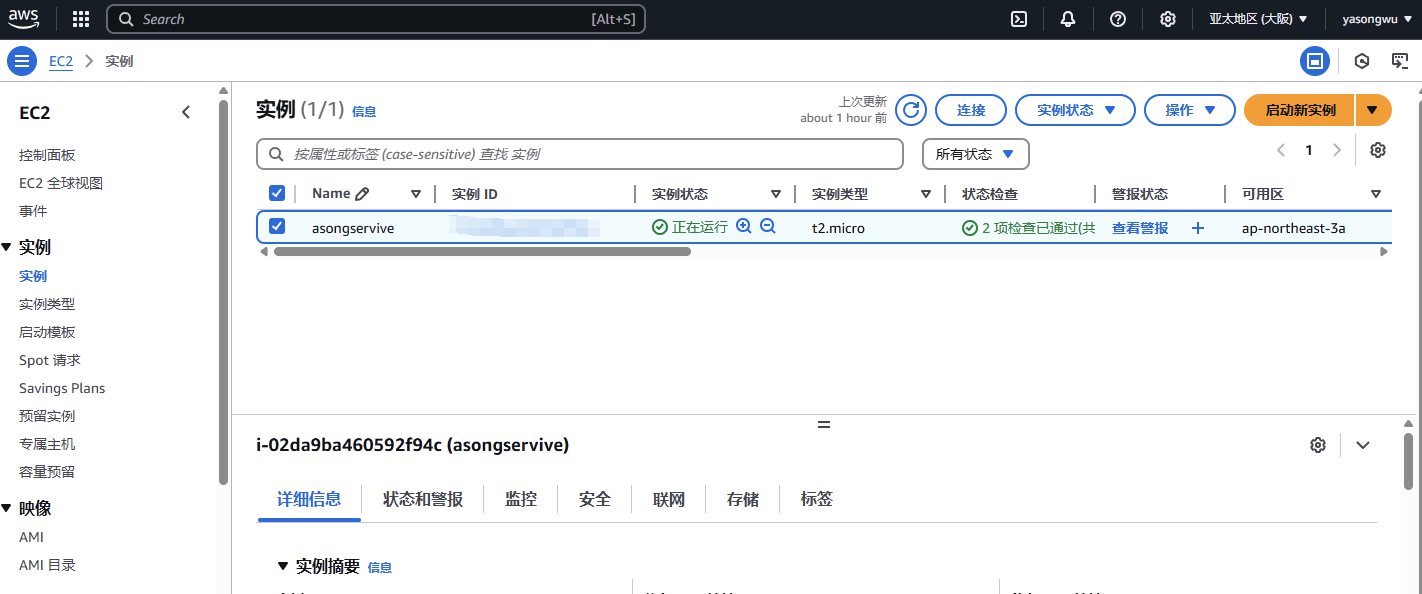Switch to the 监控 tab
Image resolution: width=1422 pixels, height=594 pixels.
pos(521,499)
